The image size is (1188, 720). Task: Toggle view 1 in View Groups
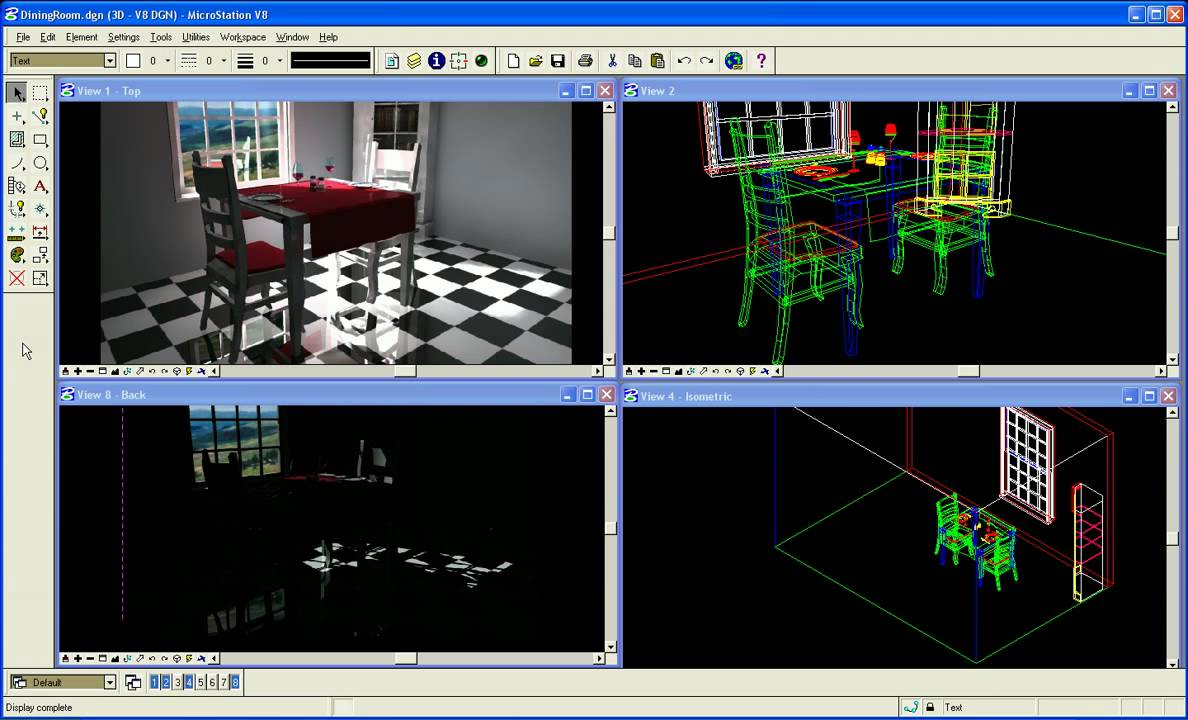[155, 682]
